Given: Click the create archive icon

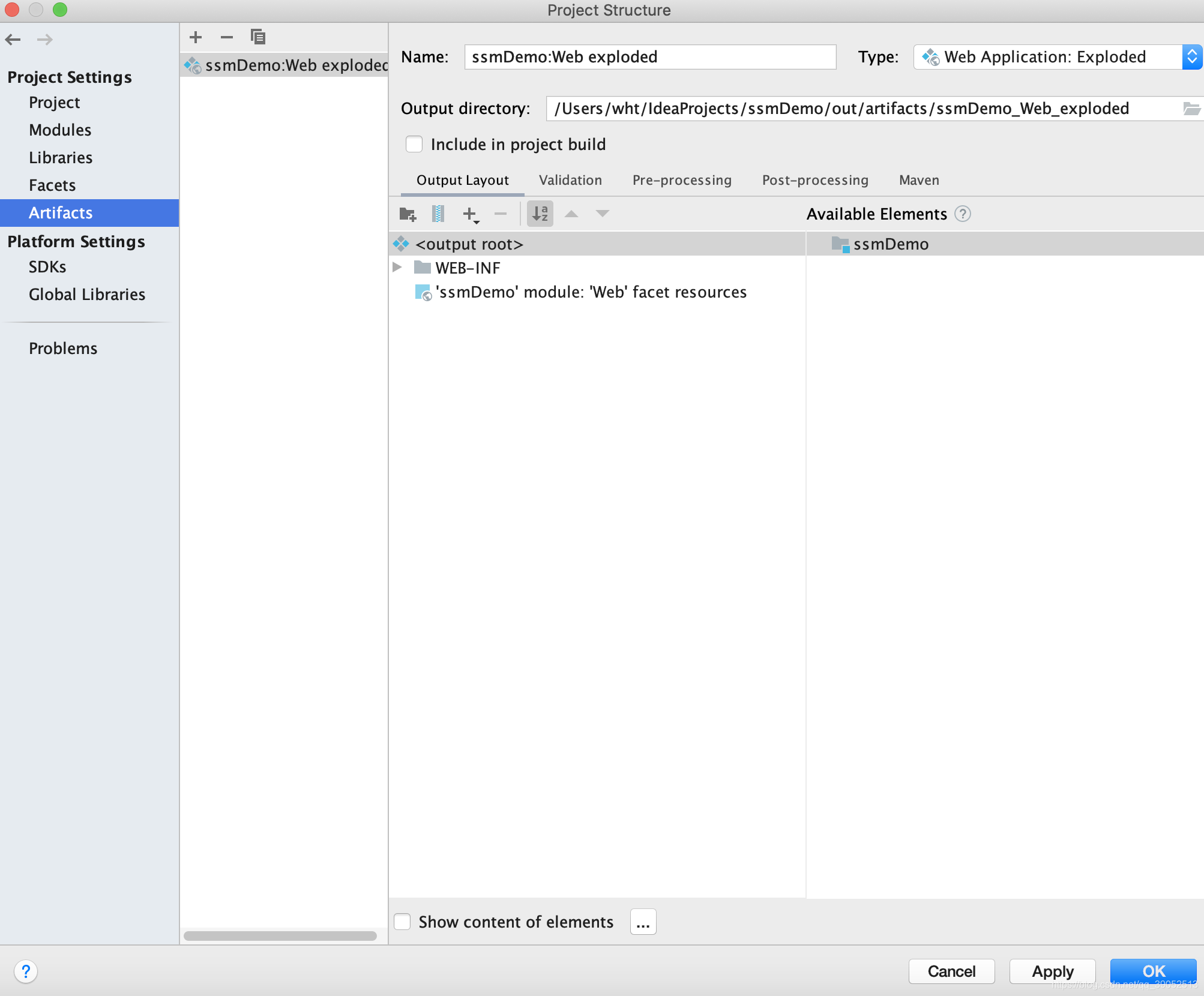Looking at the screenshot, I should pyautogui.click(x=438, y=214).
